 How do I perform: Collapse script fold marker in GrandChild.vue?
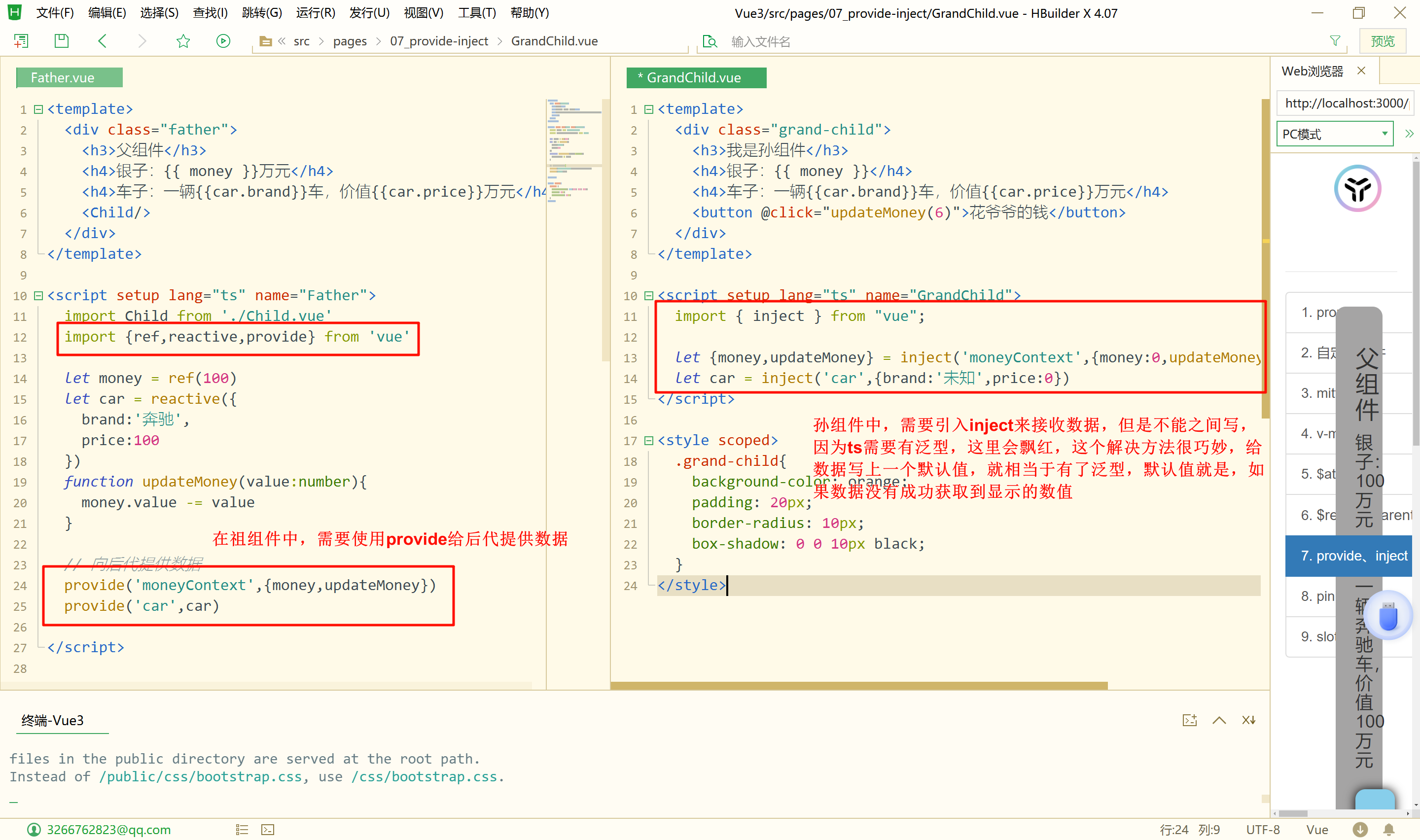coord(648,295)
